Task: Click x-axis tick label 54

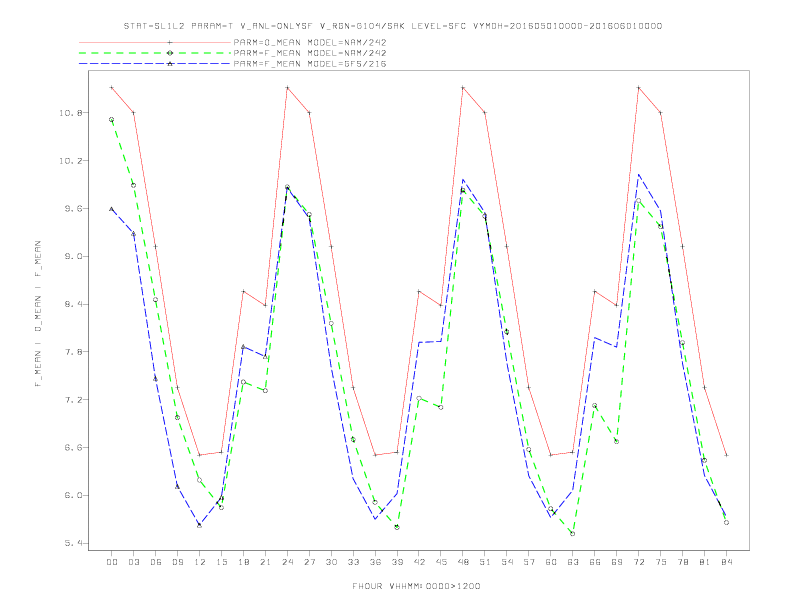Action: tap(507, 562)
